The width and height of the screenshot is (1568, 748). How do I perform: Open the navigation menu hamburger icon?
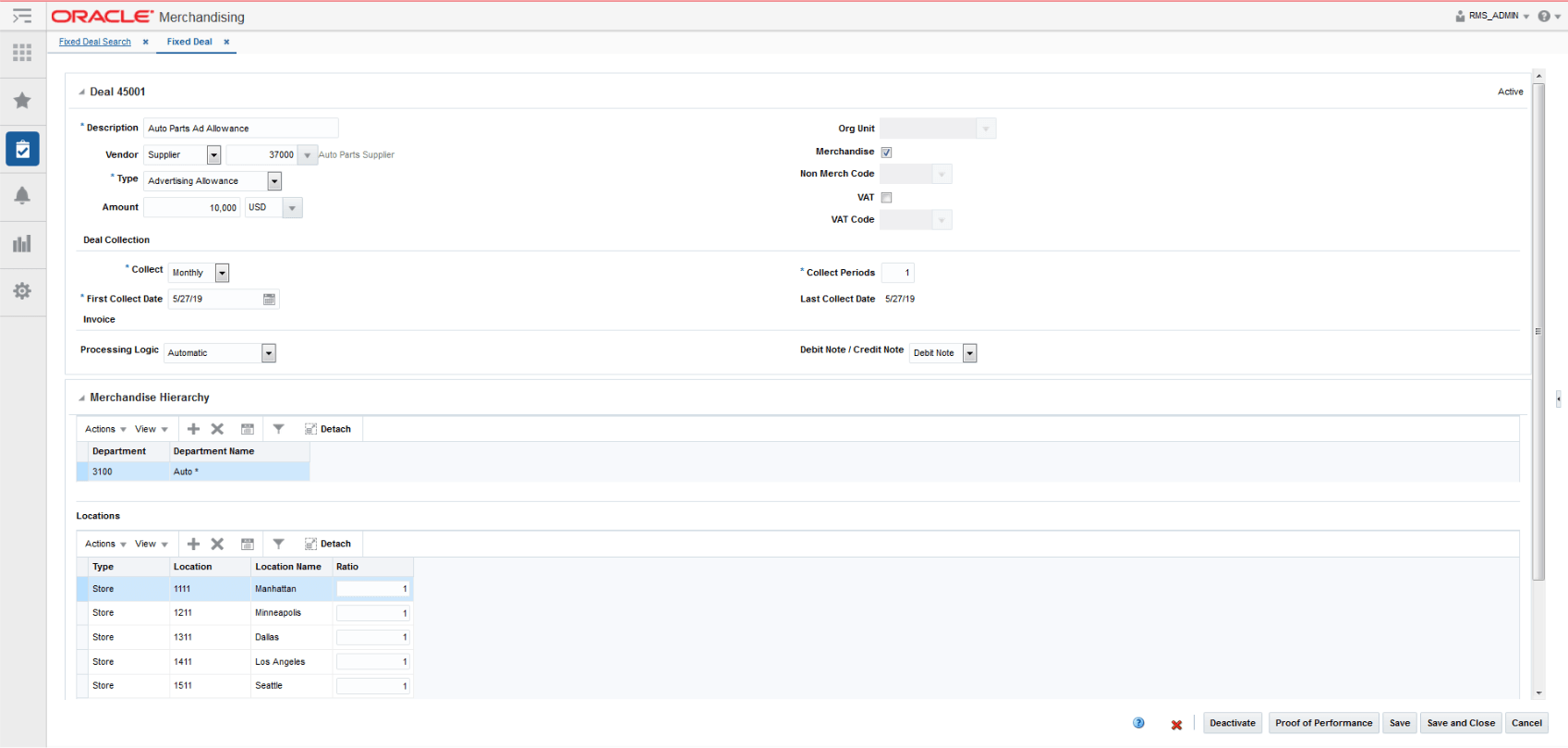(x=22, y=16)
